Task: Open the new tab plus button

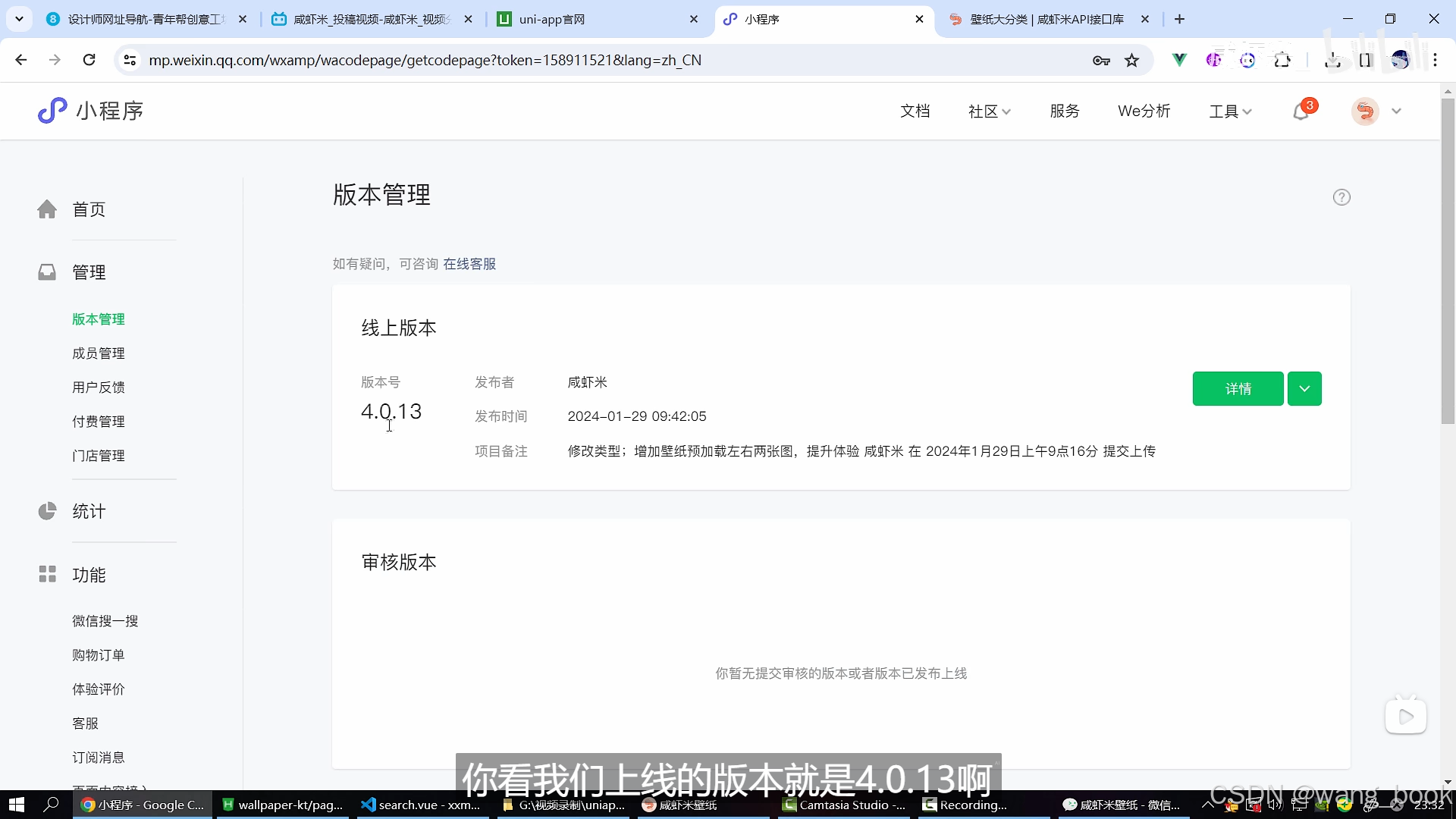Action: [x=1179, y=19]
